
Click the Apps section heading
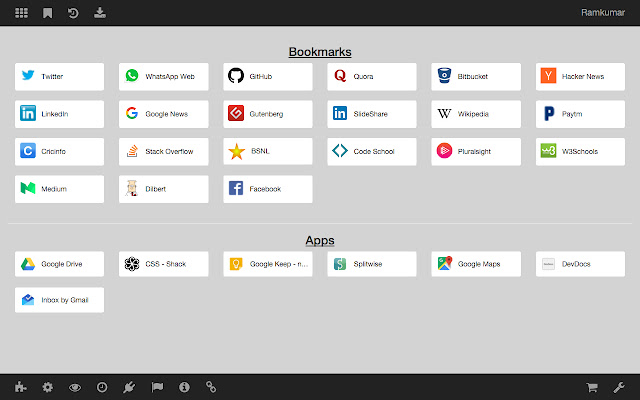tap(320, 240)
